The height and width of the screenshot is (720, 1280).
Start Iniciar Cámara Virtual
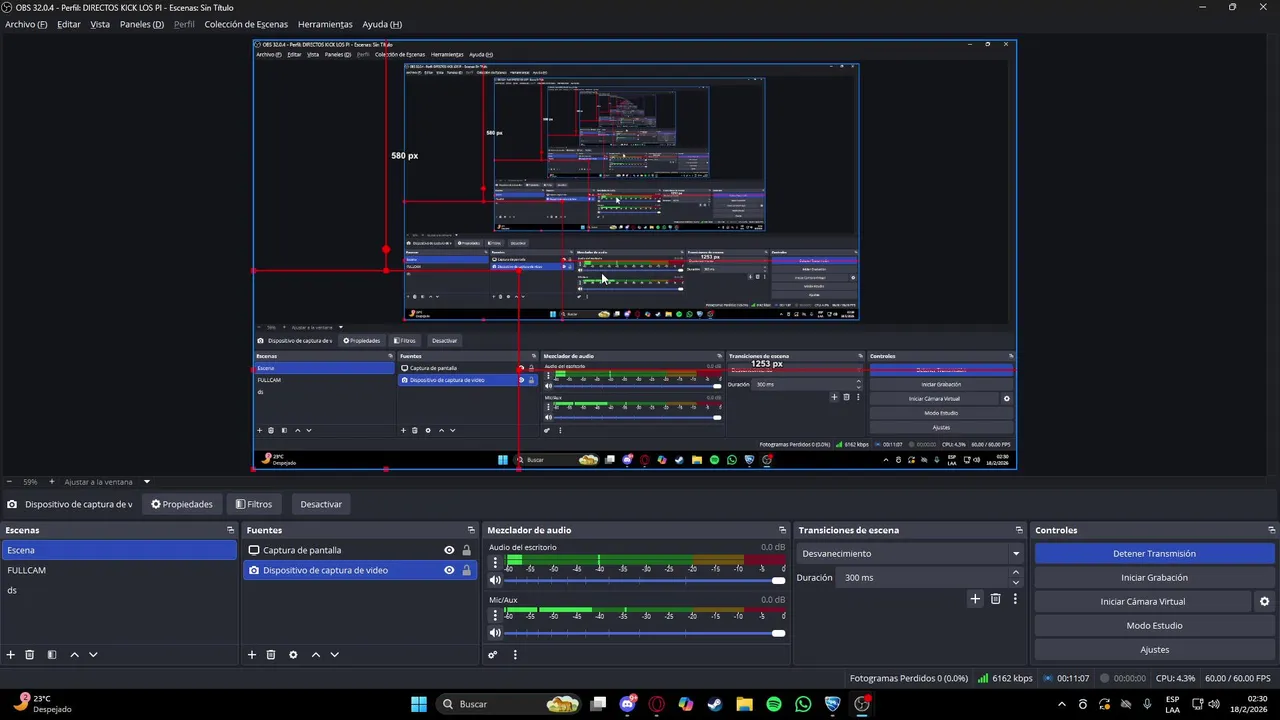click(1142, 602)
